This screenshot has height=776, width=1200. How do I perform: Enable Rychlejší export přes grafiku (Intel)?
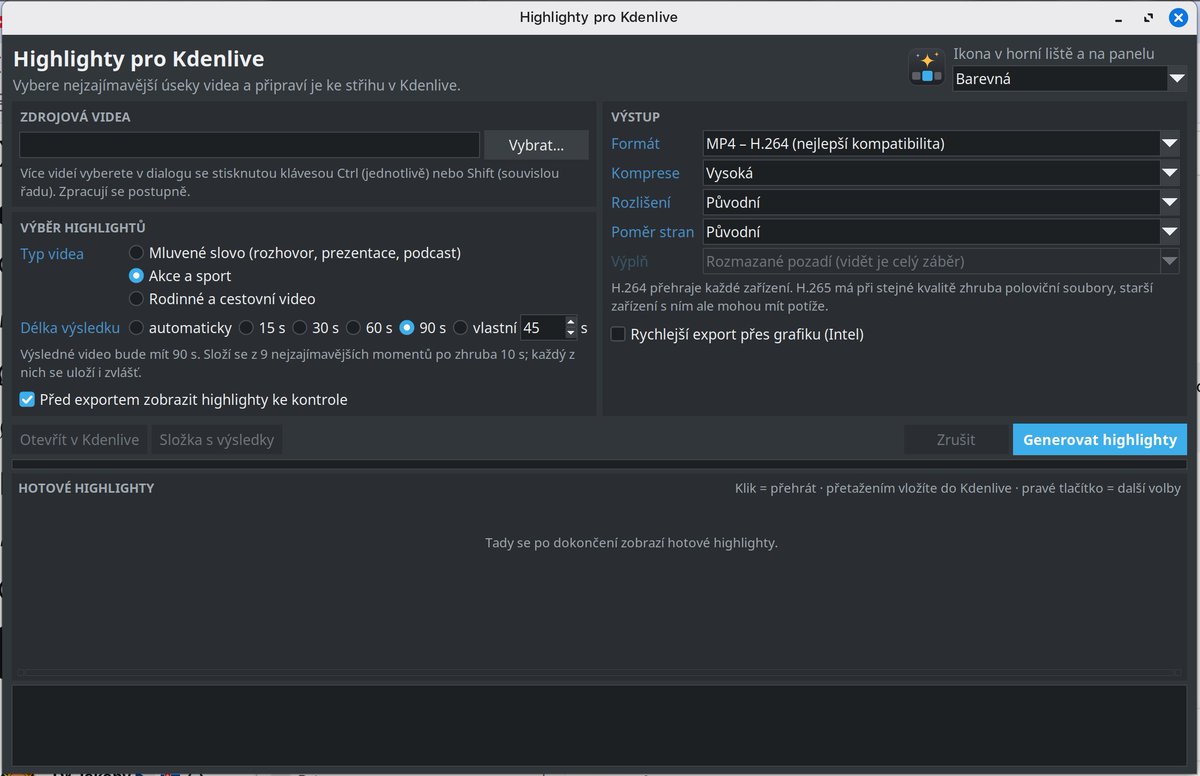pyautogui.click(x=737, y=334)
